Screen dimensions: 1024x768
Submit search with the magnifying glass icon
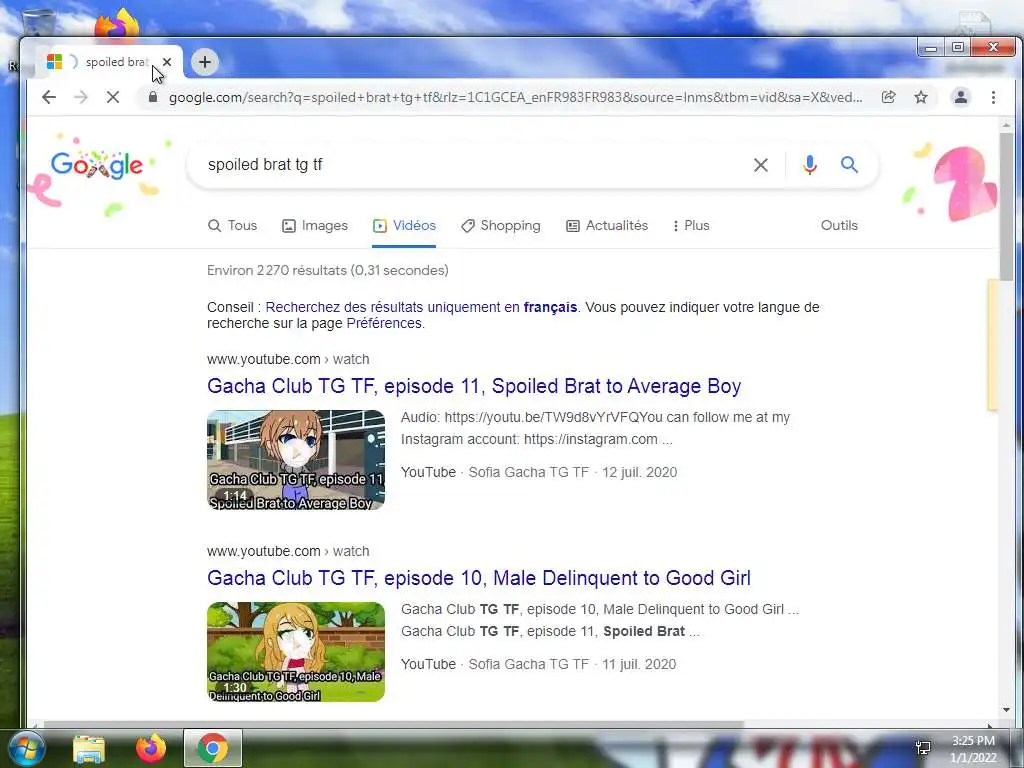pos(849,165)
